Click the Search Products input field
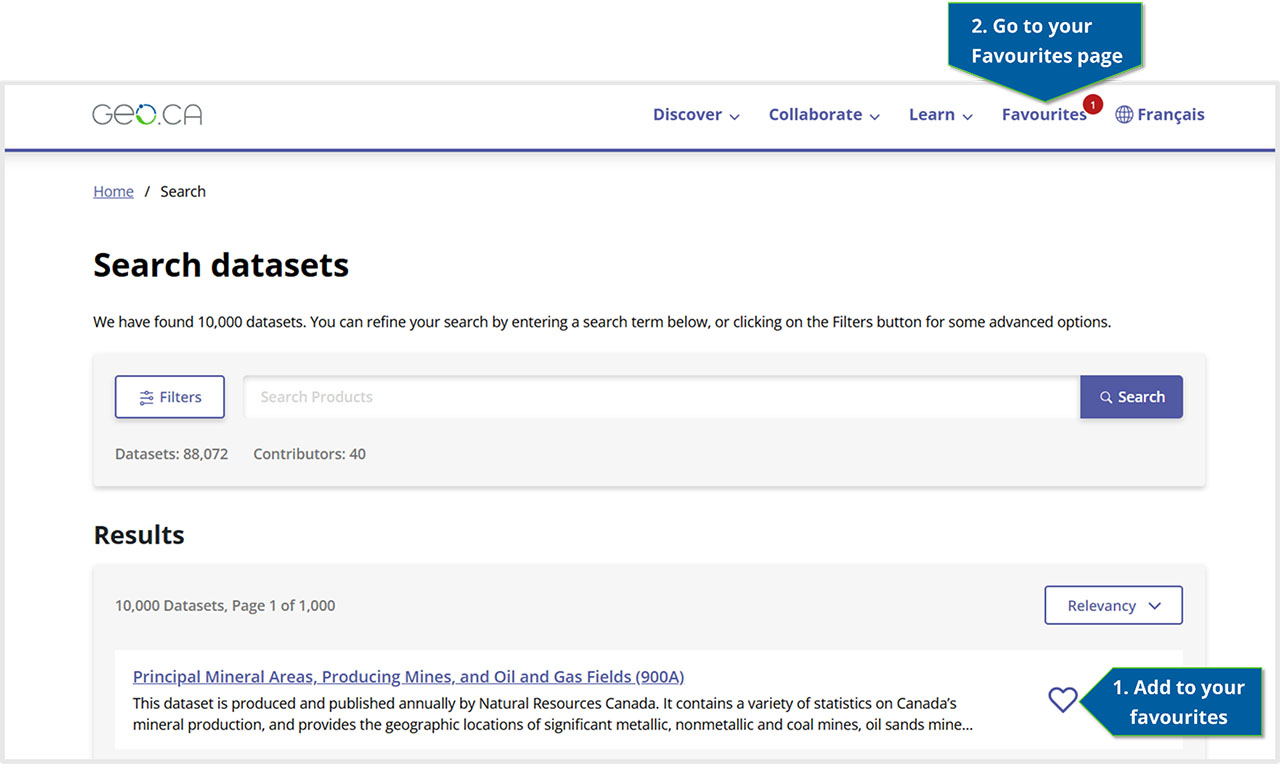This screenshot has height=764, width=1280. tap(660, 396)
